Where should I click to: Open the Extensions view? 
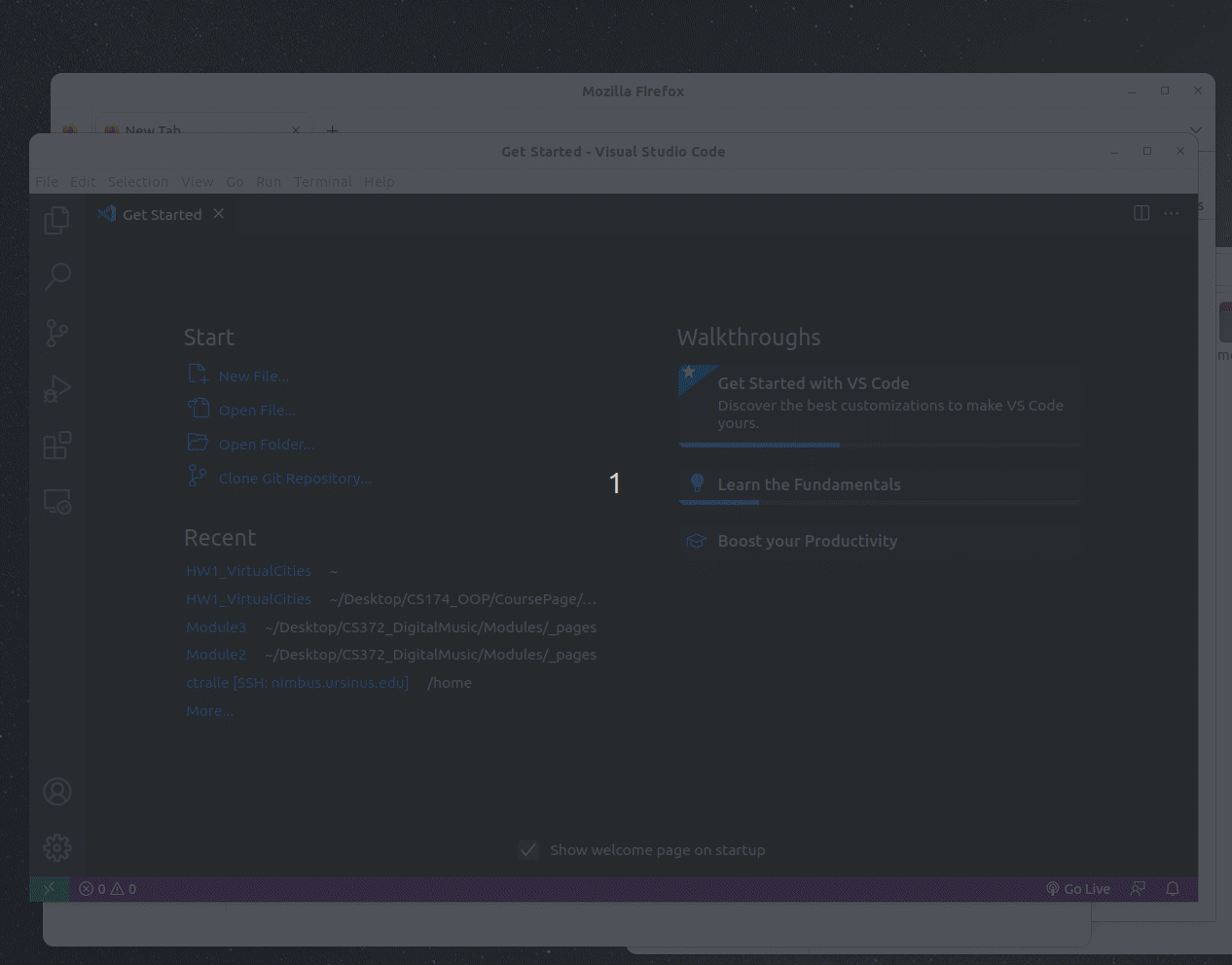[57, 446]
